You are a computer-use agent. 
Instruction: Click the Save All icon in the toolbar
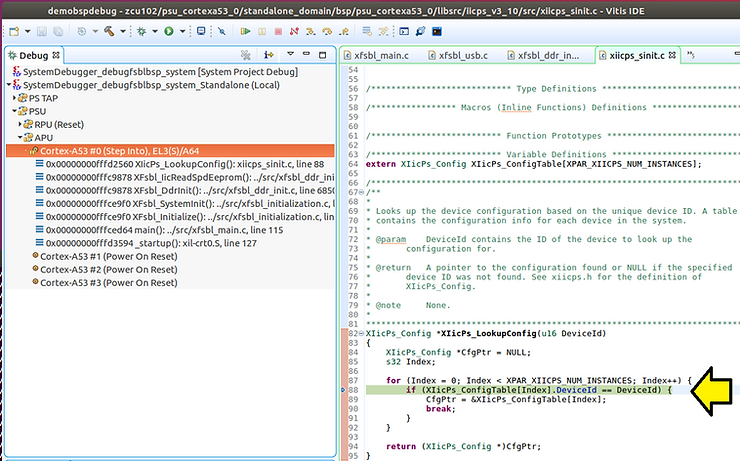58,31
